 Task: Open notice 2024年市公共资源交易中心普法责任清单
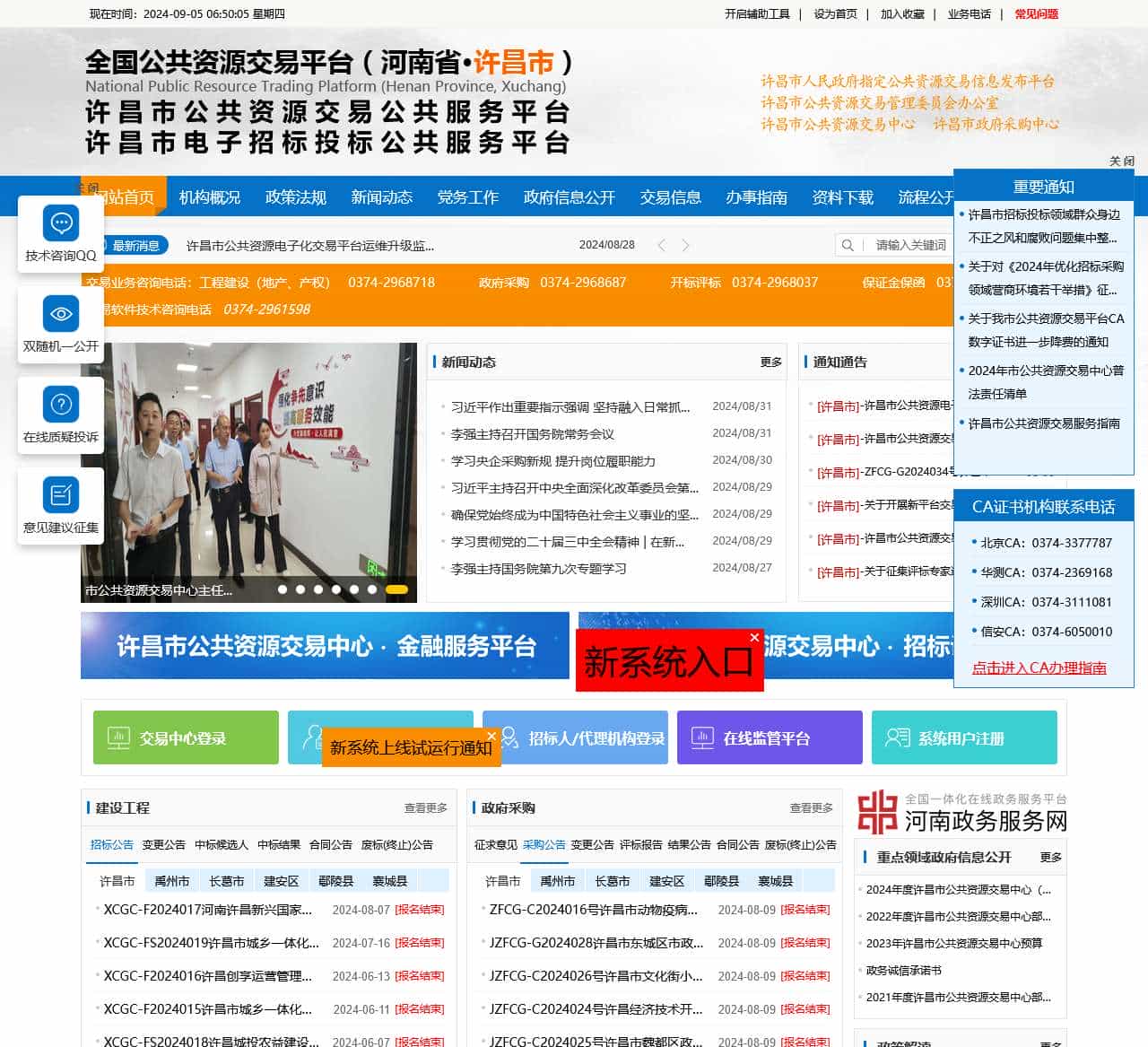coord(1046,382)
